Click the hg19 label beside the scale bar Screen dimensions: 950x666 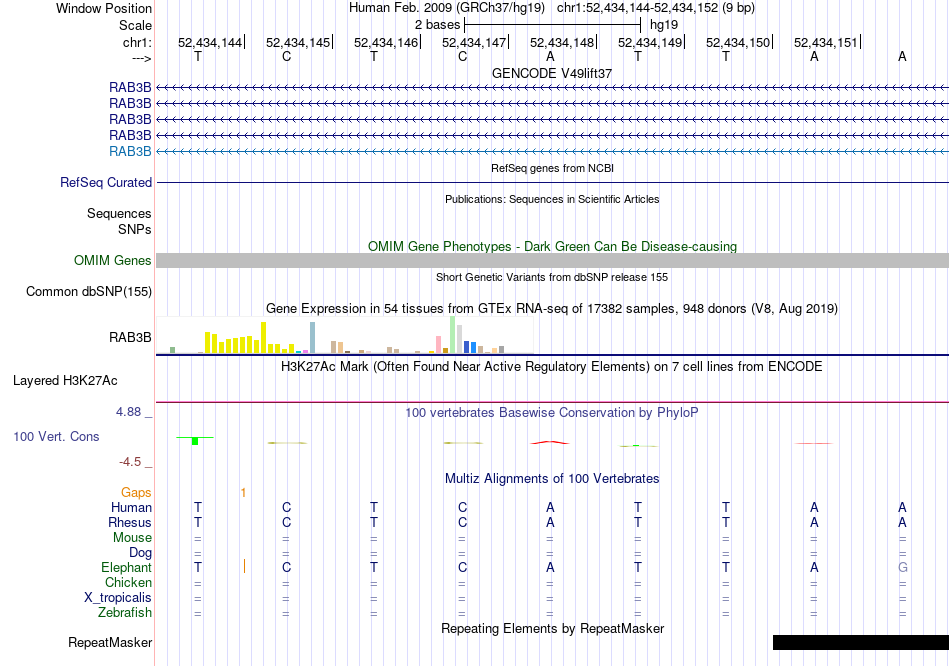[x=664, y=25]
